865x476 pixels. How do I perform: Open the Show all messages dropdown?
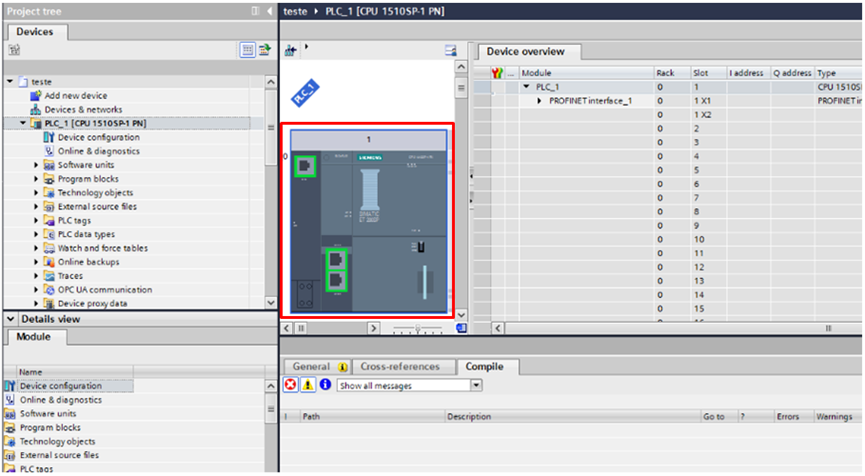pos(476,385)
